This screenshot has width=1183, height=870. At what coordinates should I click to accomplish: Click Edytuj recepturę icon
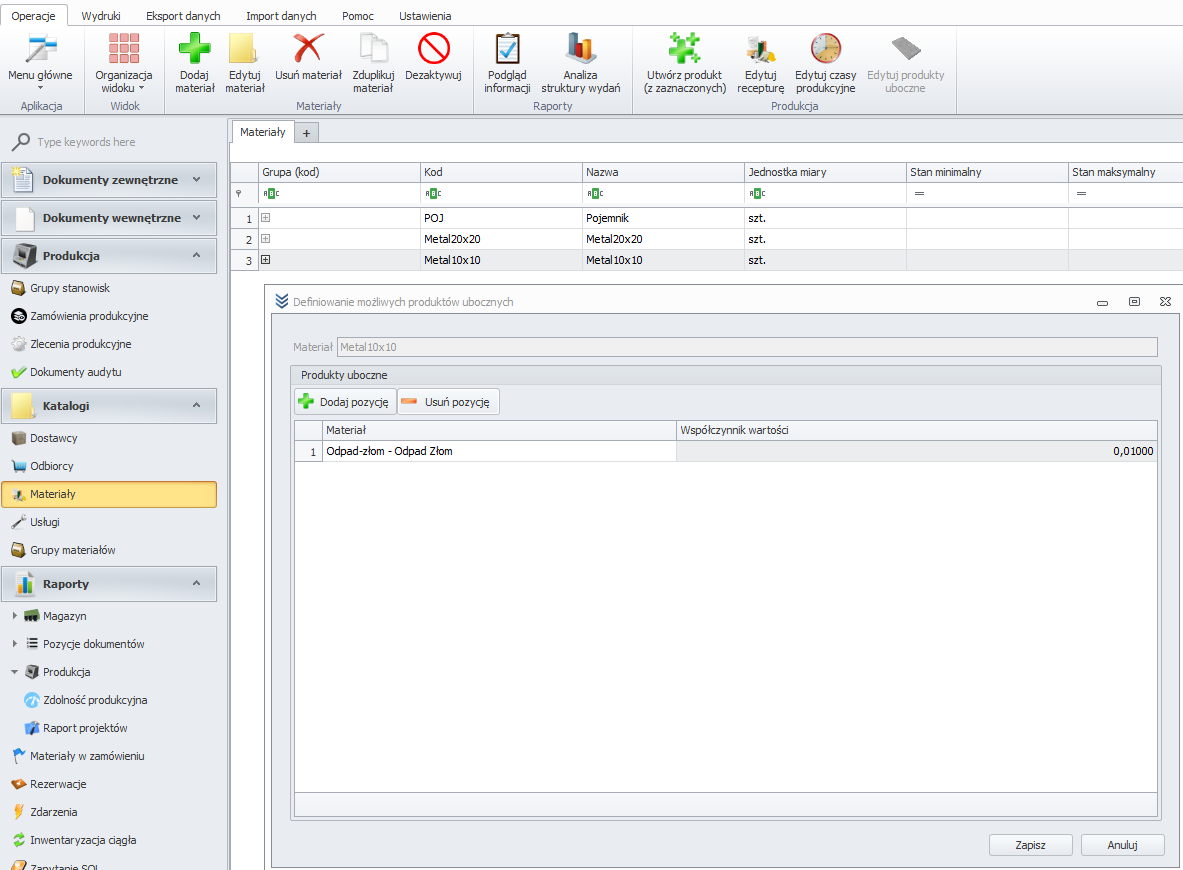click(760, 48)
